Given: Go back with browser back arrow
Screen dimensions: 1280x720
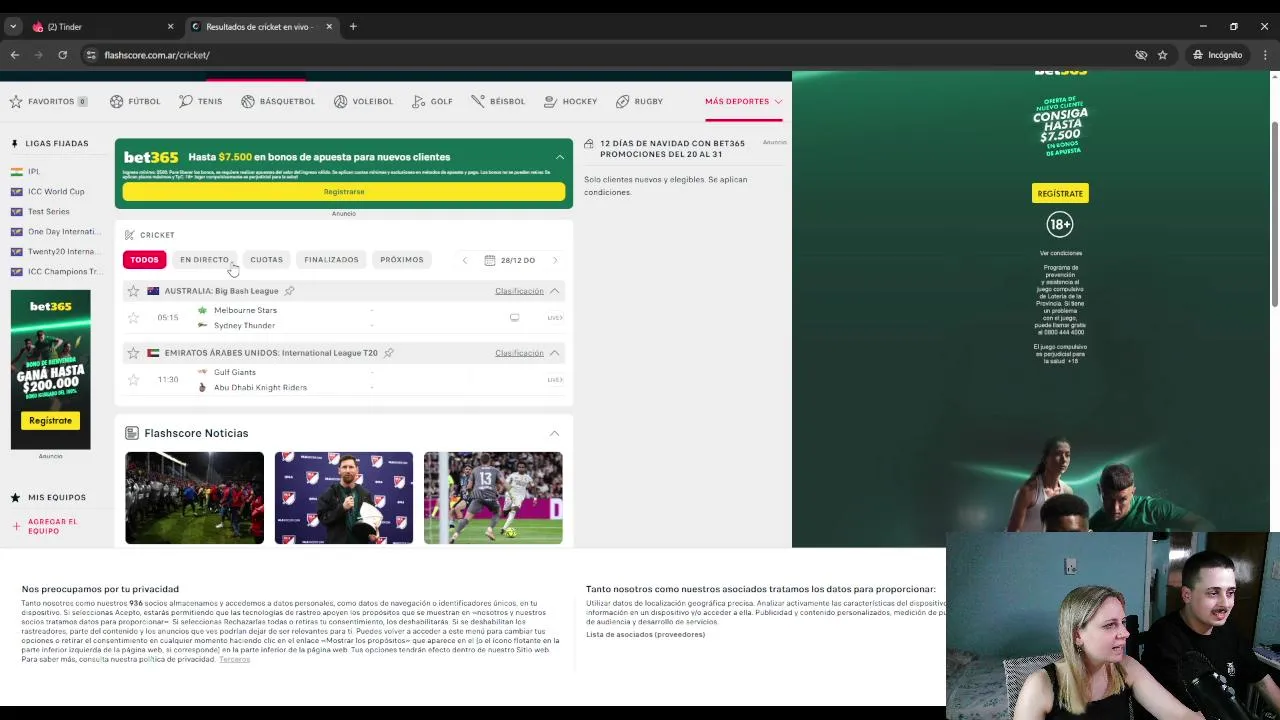Looking at the screenshot, I should tap(14, 55).
